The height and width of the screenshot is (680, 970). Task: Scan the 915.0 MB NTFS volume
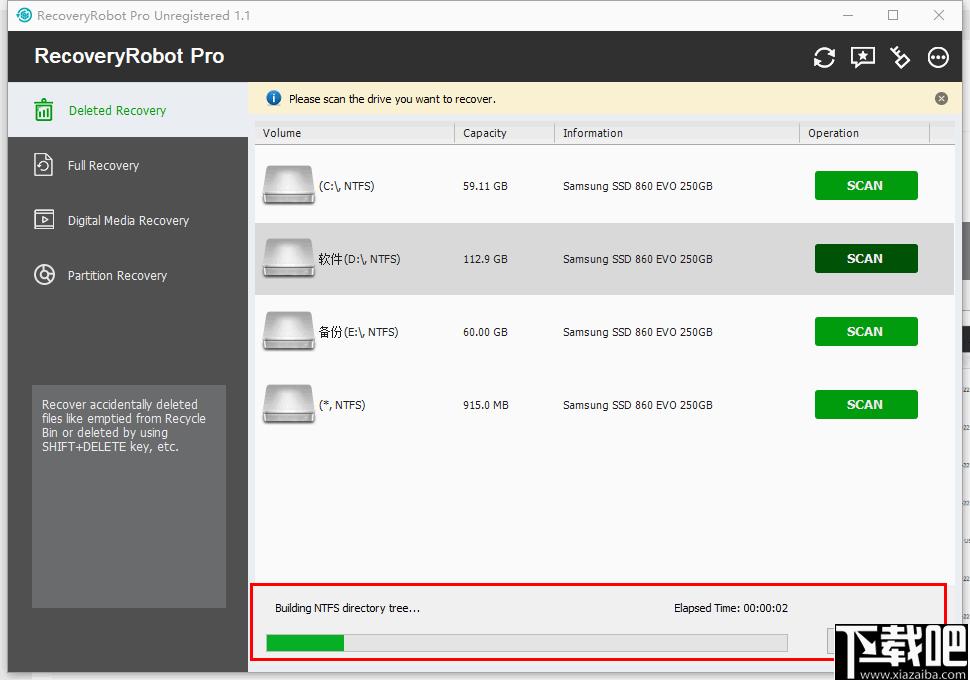865,405
